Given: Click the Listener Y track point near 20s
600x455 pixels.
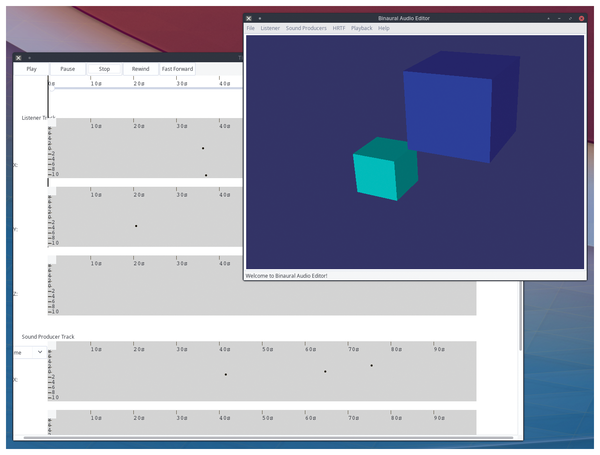Looking at the screenshot, I should (136, 226).
